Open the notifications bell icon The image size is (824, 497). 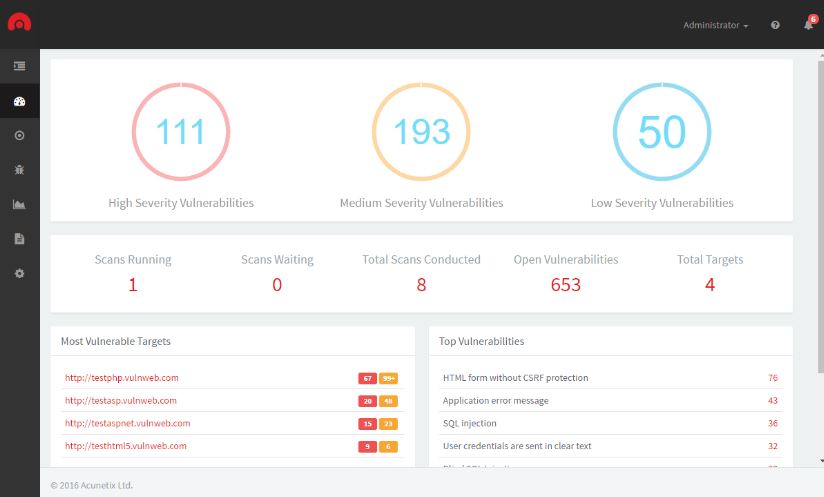(809, 25)
